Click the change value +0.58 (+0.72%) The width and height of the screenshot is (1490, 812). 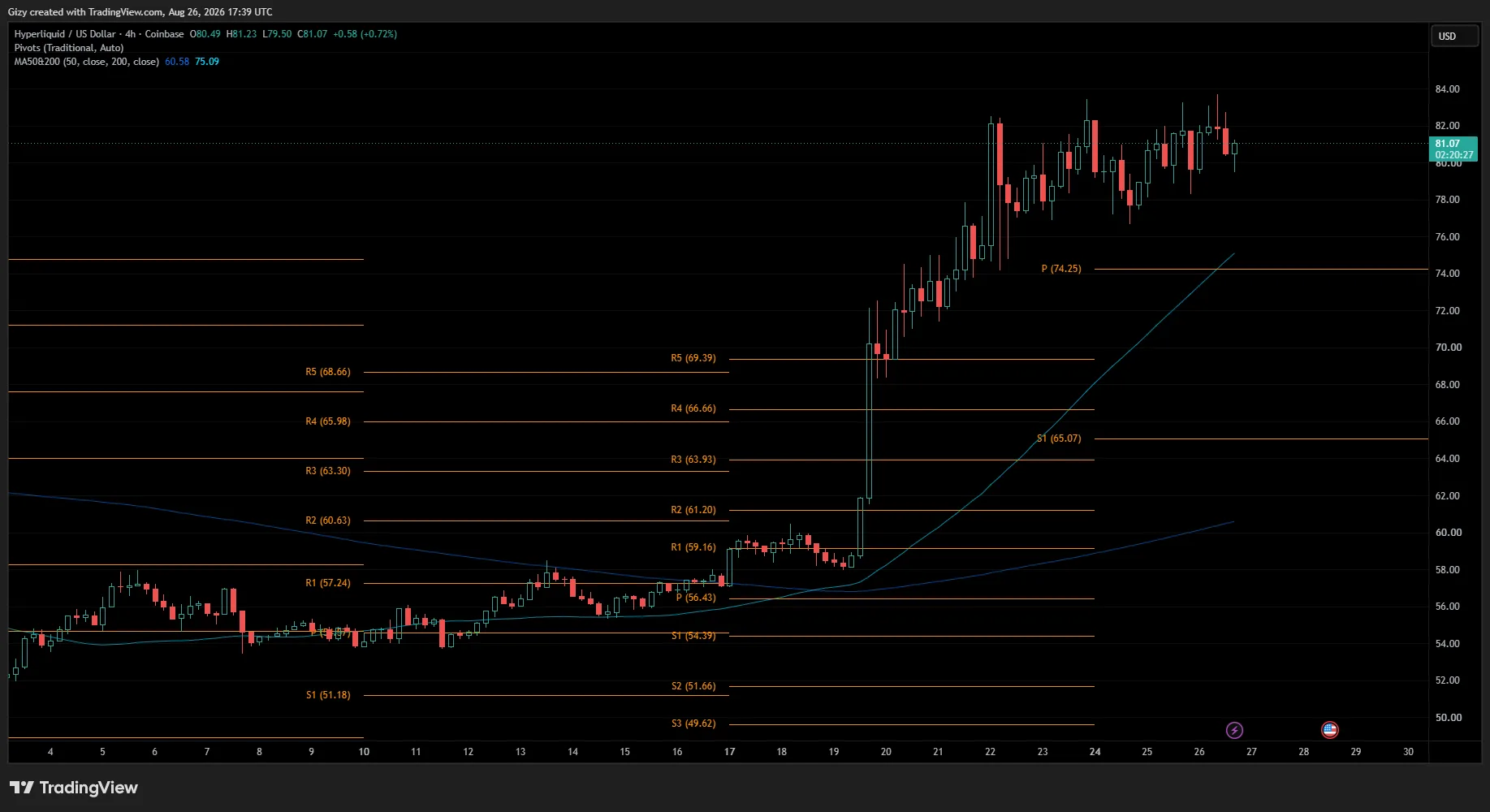(365, 34)
